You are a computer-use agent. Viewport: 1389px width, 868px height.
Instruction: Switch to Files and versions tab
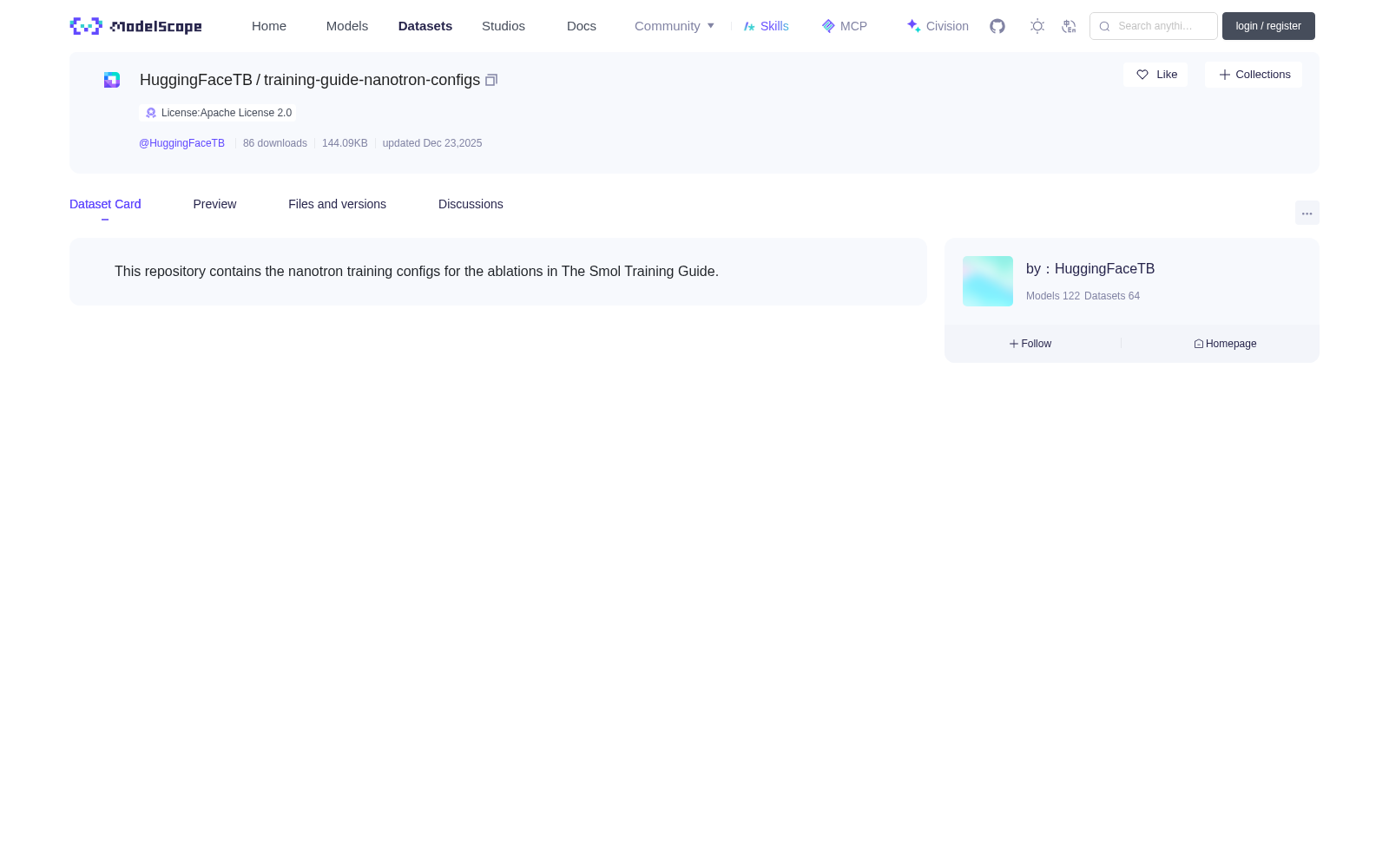337,204
